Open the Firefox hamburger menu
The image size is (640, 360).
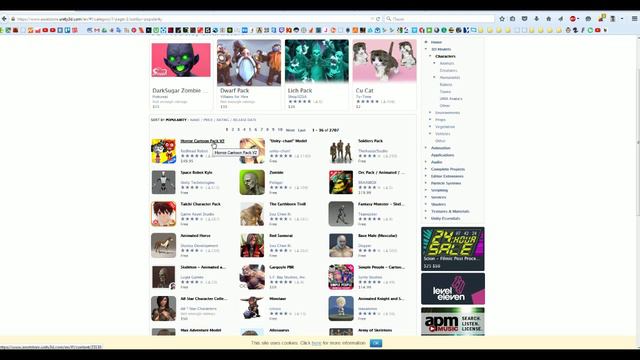click(x=634, y=19)
